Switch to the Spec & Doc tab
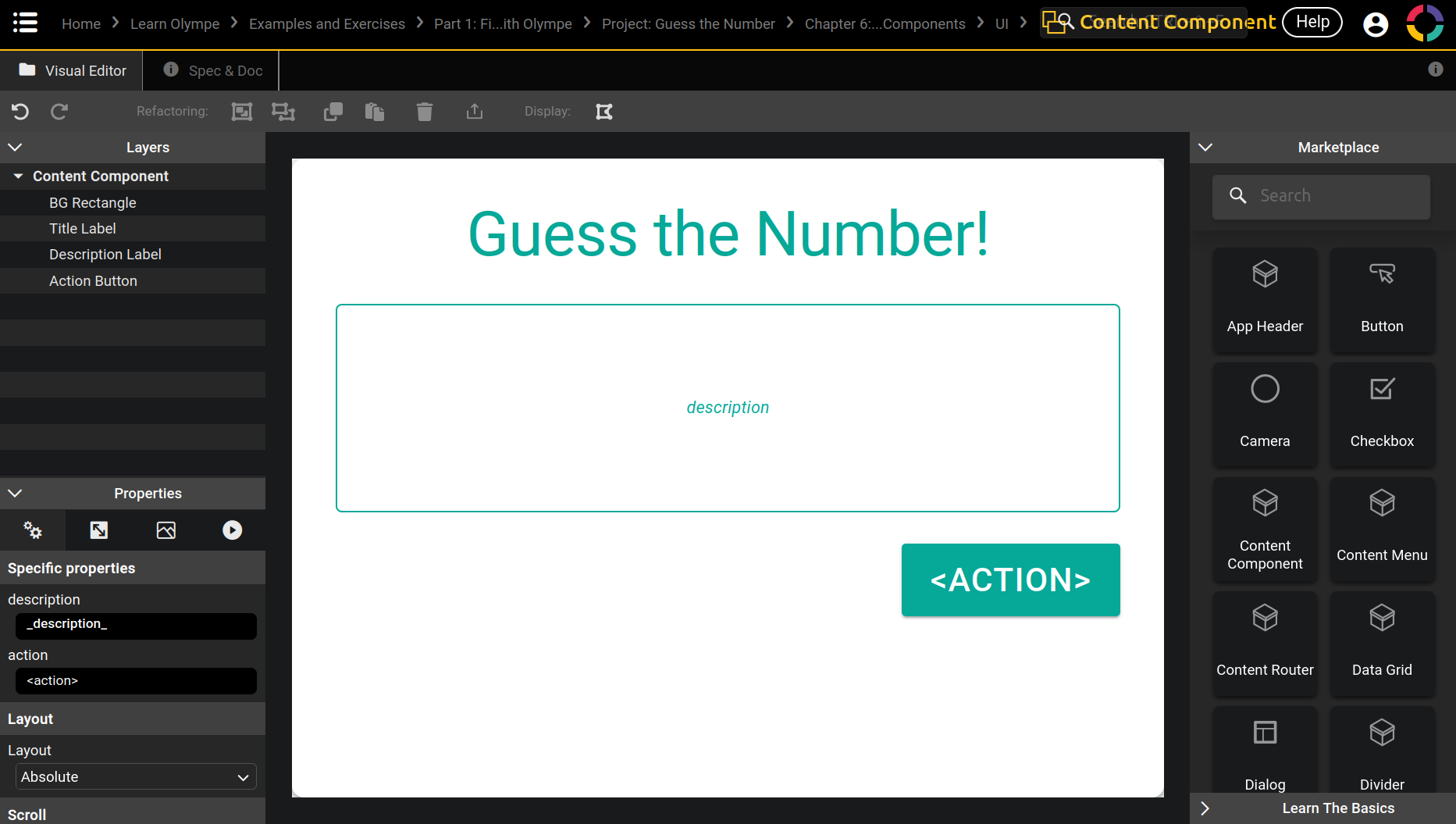 coord(212,71)
